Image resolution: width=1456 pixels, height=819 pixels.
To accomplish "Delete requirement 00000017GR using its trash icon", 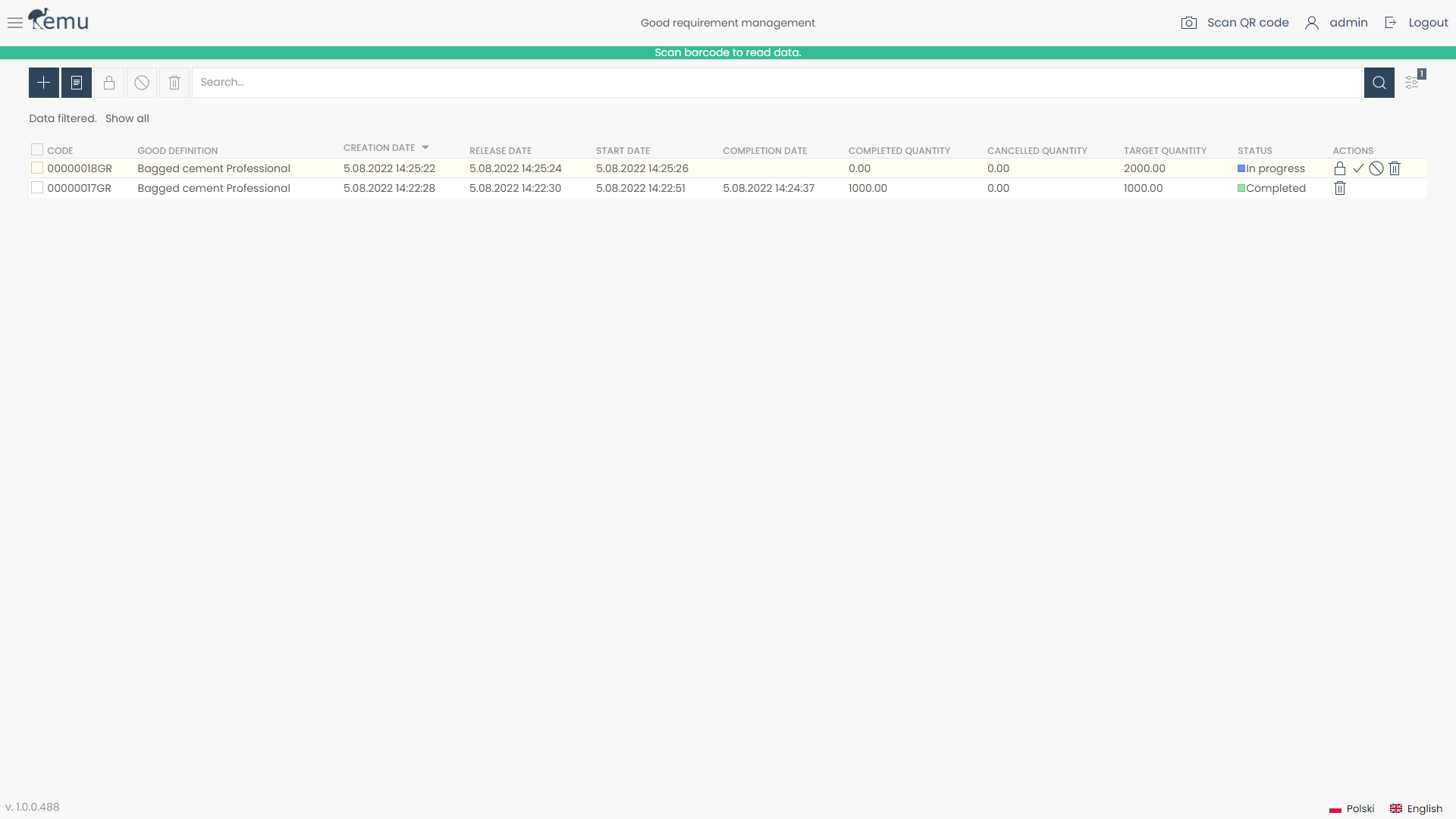I will click(x=1339, y=187).
